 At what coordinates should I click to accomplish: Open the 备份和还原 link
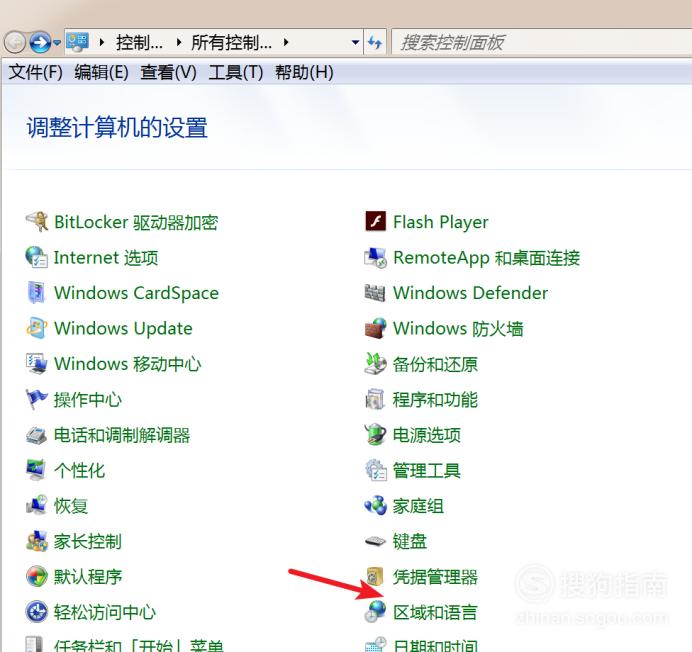click(435, 364)
